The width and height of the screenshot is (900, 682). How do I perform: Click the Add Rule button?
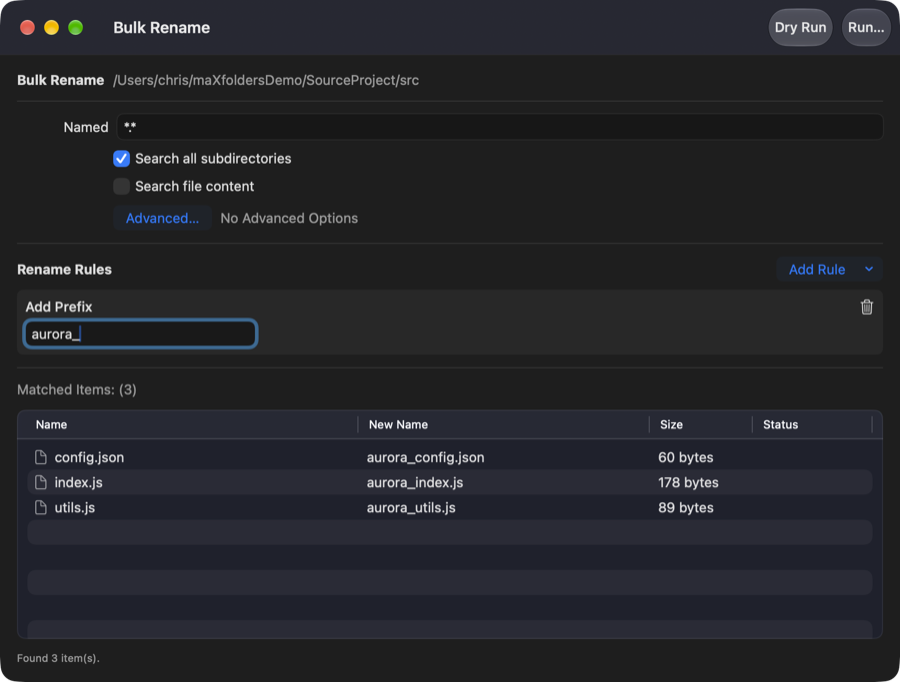817,269
